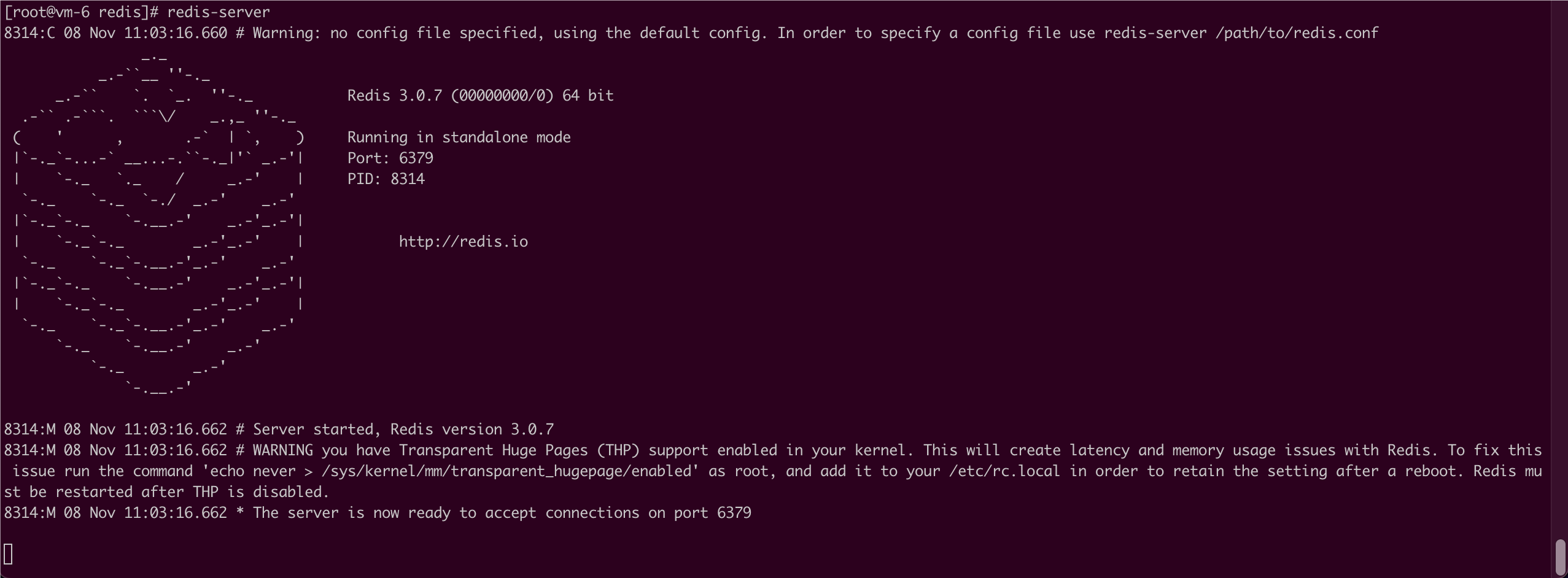Click the 64 bit label
Screen dimensions: 1568x578
click(588, 96)
